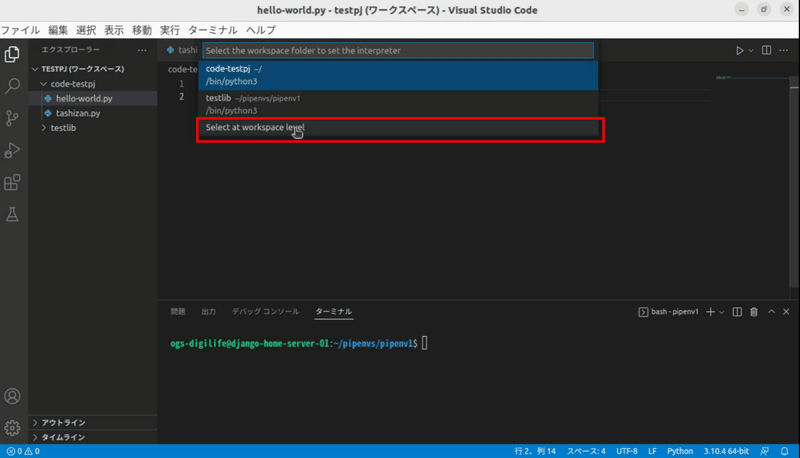Viewport: 800px width, 458px height.
Task: Open the ターミナル menu
Action: click(212, 30)
